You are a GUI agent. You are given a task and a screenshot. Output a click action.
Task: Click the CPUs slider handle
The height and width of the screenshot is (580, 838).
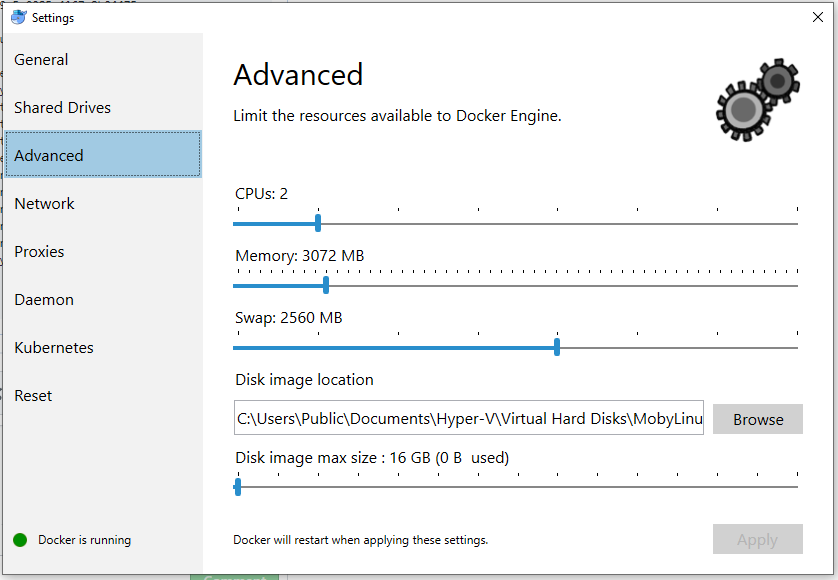[318, 223]
